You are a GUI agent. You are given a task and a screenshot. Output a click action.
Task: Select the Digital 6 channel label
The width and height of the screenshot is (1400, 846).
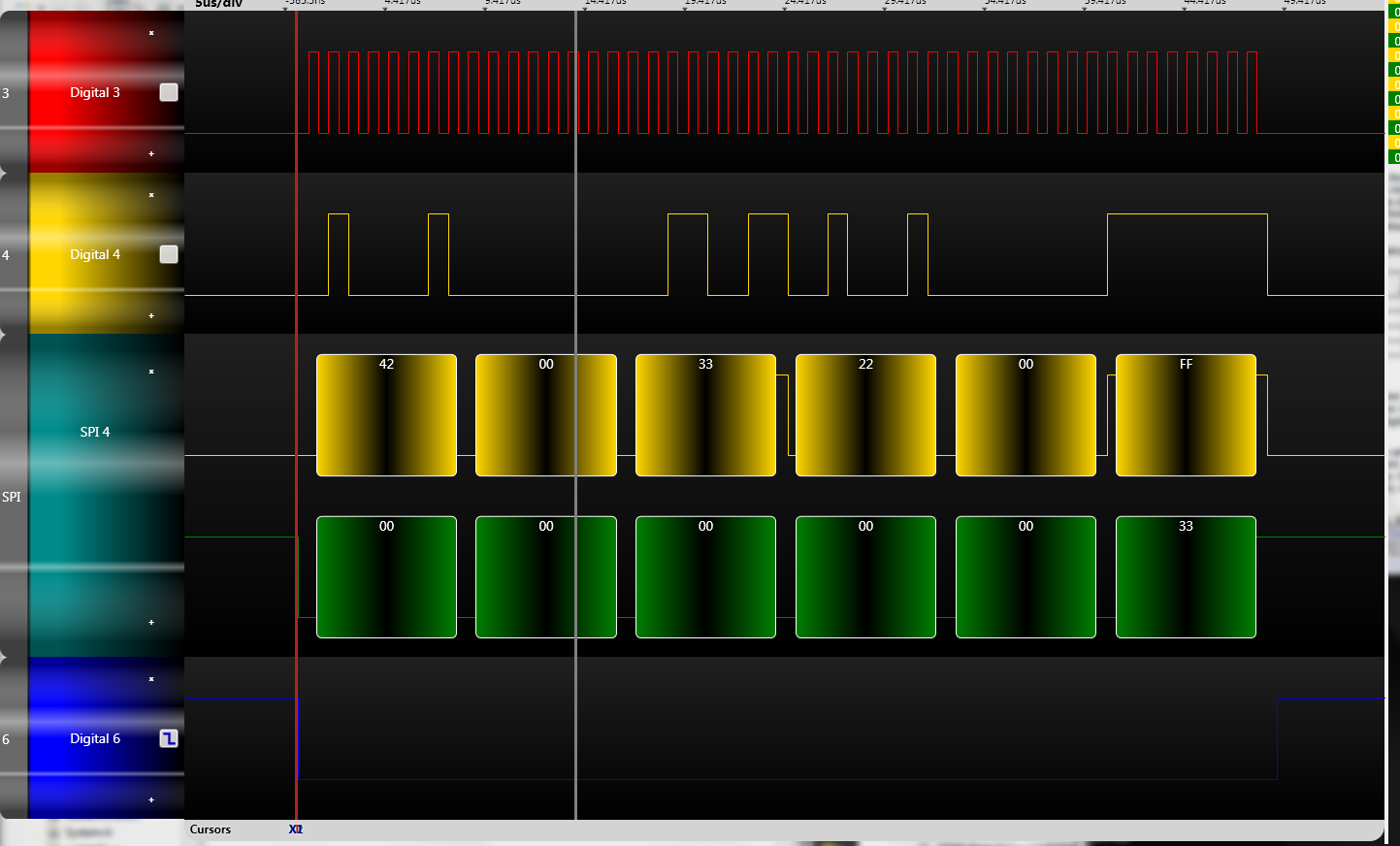pos(95,738)
